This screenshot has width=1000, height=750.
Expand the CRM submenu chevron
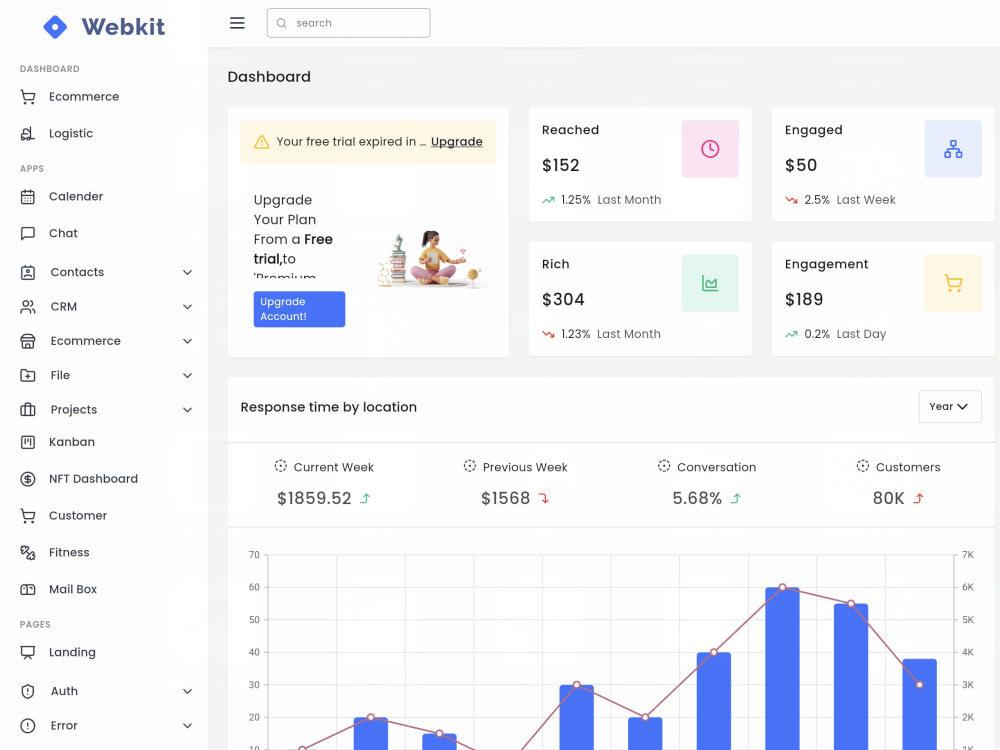point(188,307)
